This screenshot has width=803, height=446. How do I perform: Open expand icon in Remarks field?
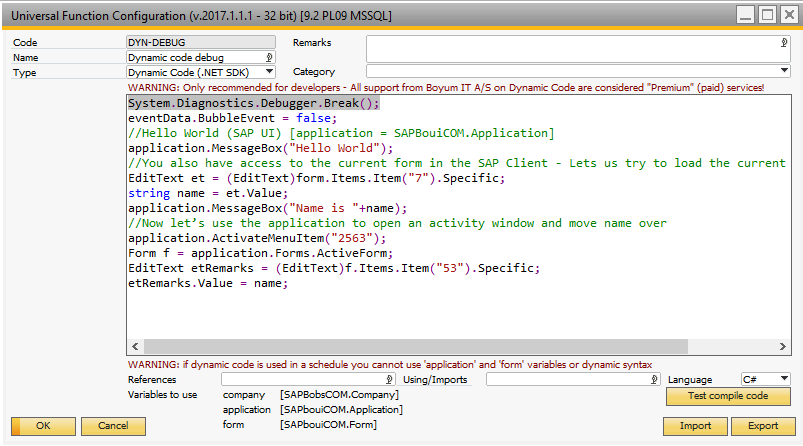tap(784, 43)
